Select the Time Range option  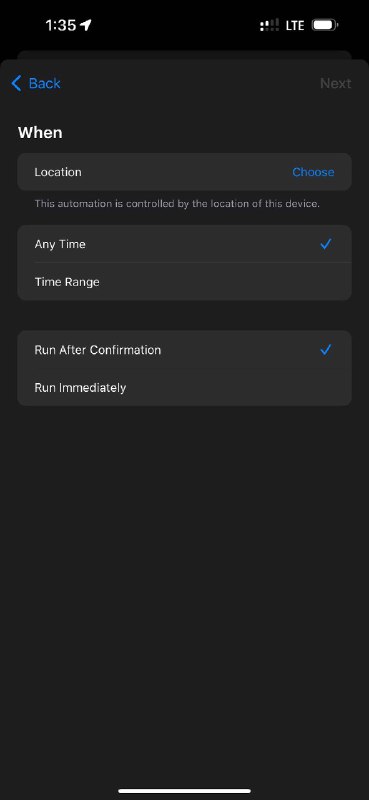click(x=184, y=282)
